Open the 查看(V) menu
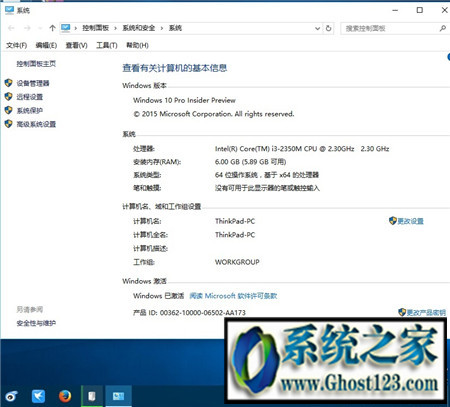 76,45
